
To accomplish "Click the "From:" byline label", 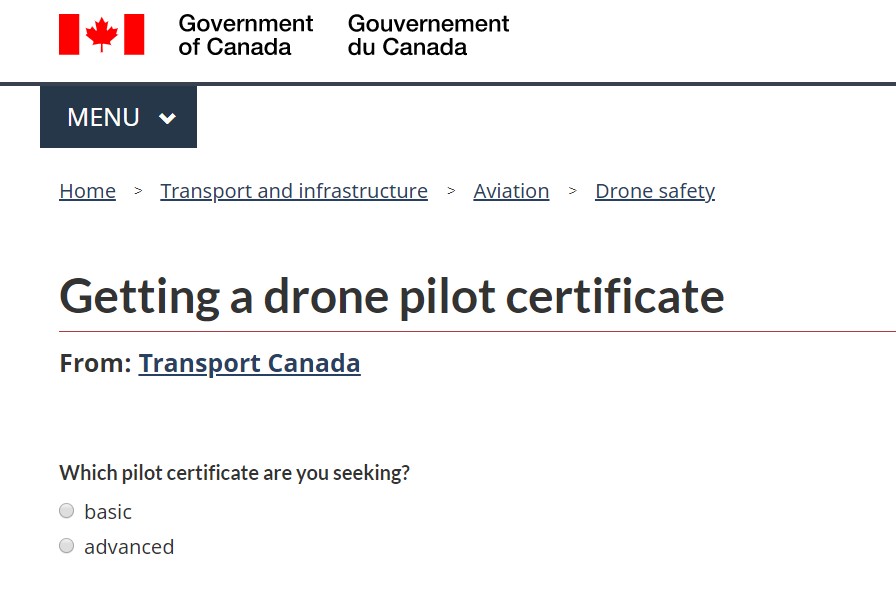I will [x=95, y=363].
